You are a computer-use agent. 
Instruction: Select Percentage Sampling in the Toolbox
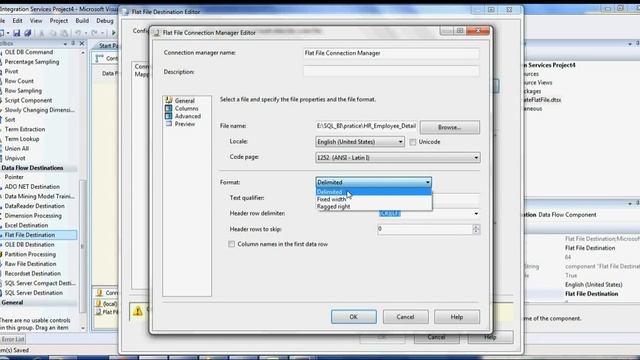coord(32,62)
